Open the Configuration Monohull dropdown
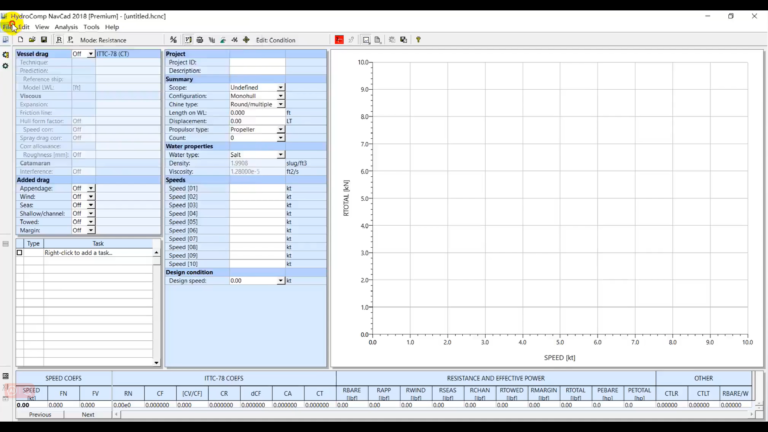Screen dimensions: 768x432 (x=280, y=96)
